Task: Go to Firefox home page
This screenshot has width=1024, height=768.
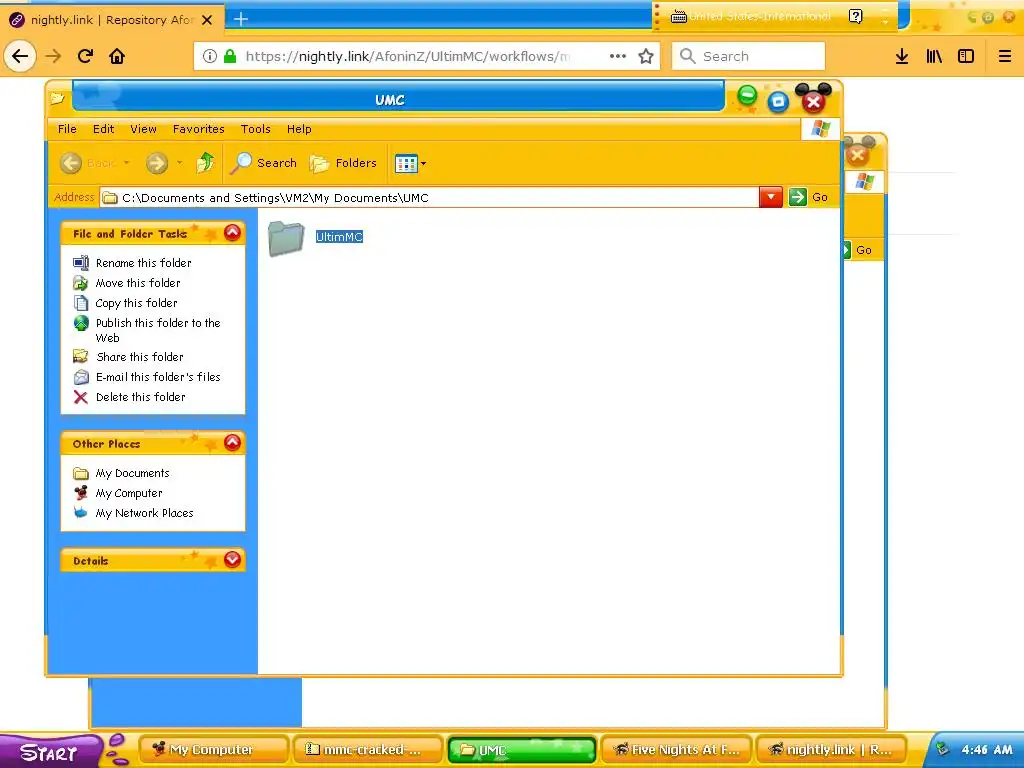Action: 117,56
